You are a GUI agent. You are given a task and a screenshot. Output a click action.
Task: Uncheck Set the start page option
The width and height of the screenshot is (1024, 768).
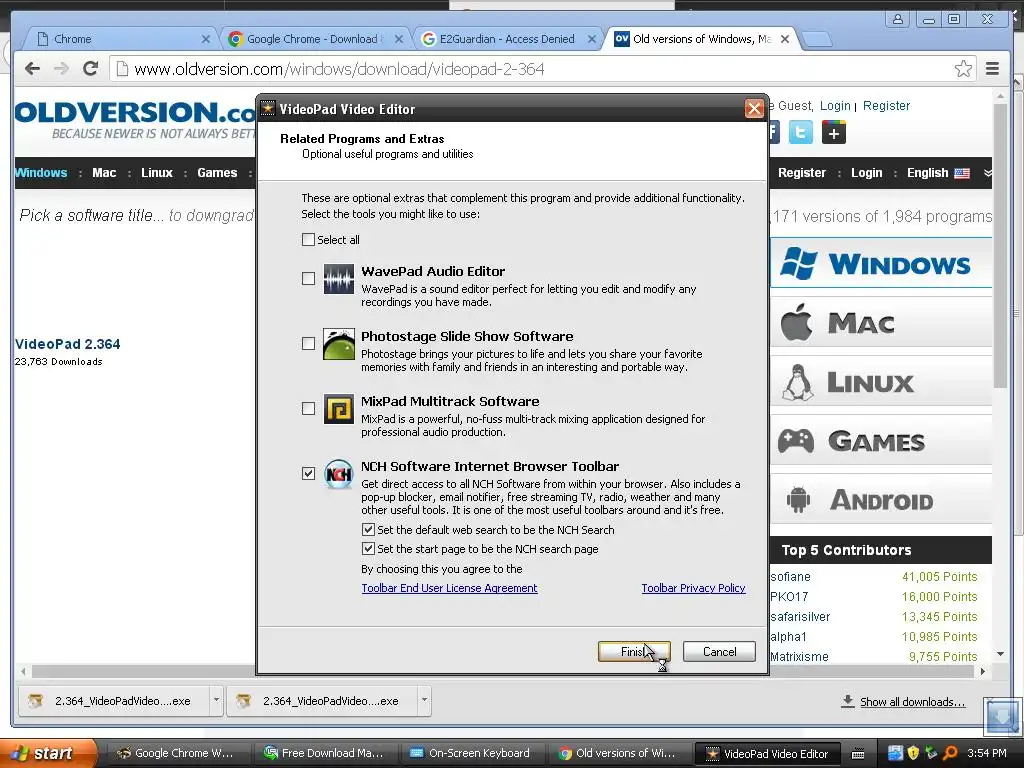point(368,549)
